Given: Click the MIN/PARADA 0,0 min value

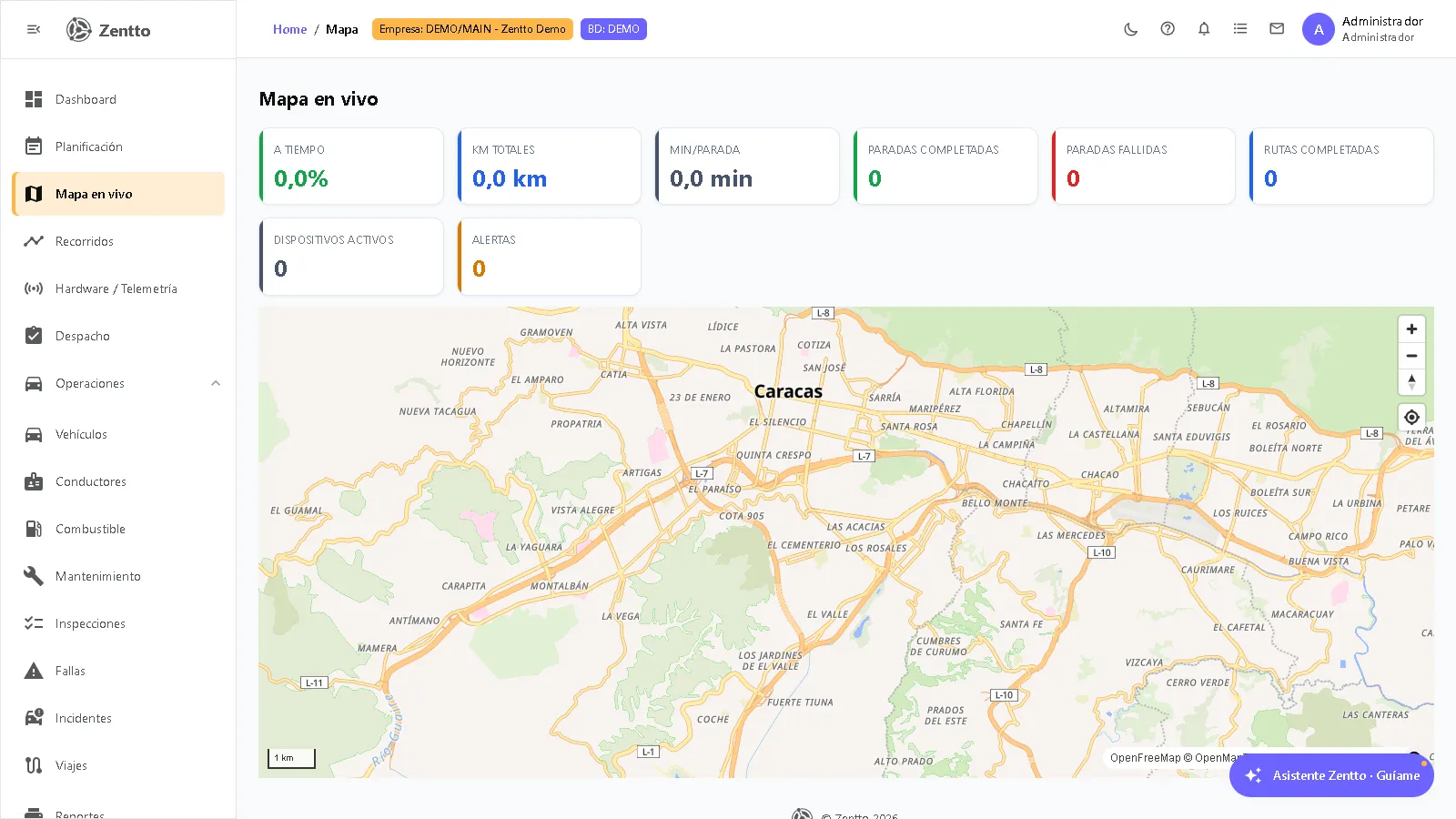Looking at the screenshot, I should tap(712, 179).
